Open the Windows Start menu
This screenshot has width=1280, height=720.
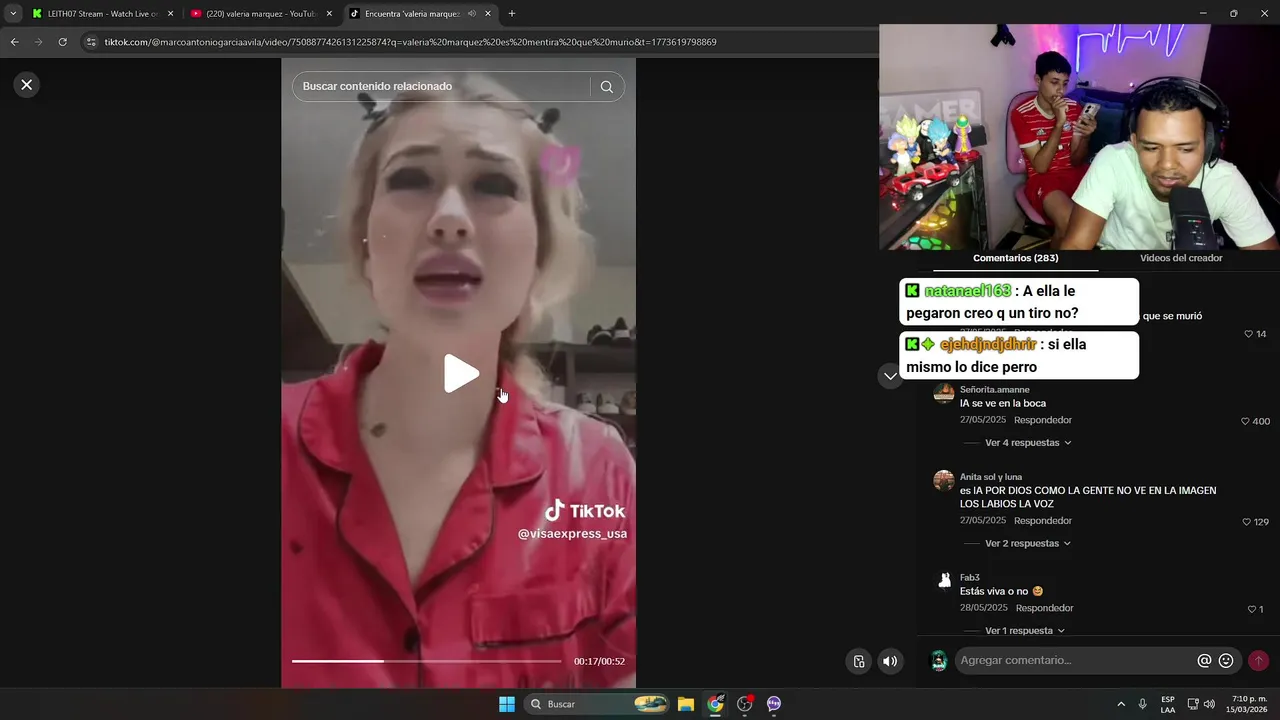[507, 704]
